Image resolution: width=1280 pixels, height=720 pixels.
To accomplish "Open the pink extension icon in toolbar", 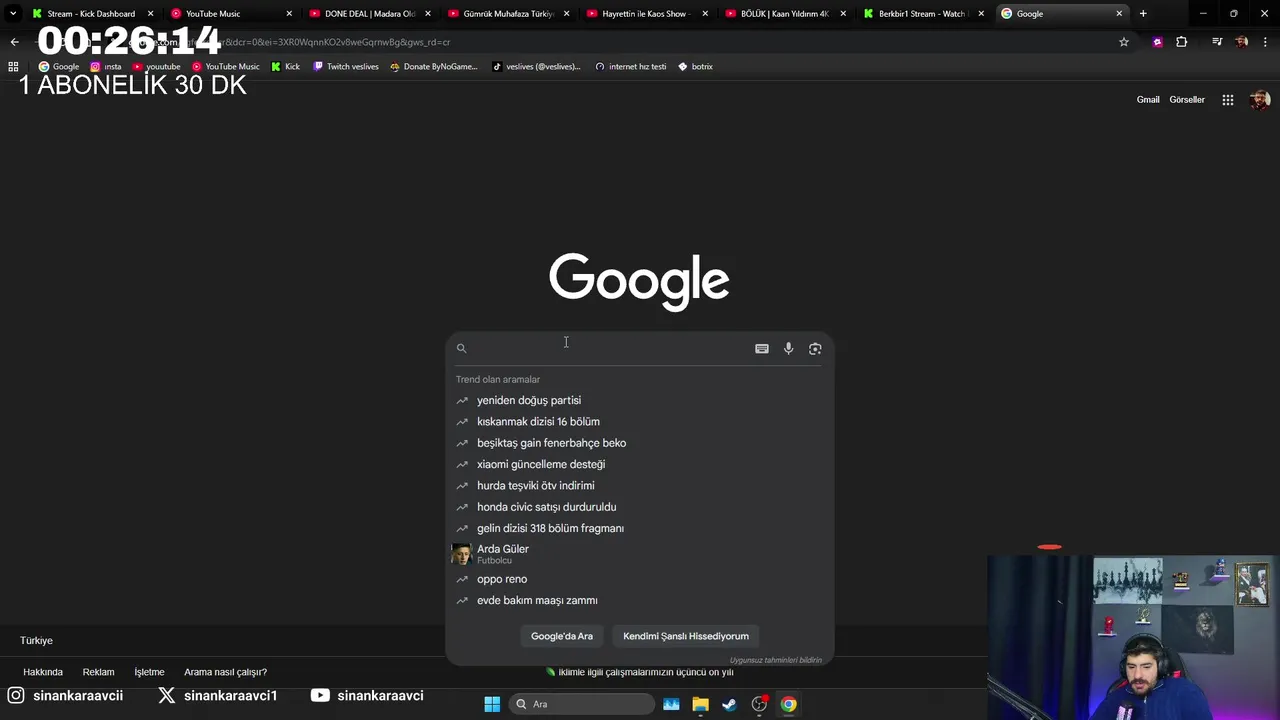I will click(x=1158, y=42).
